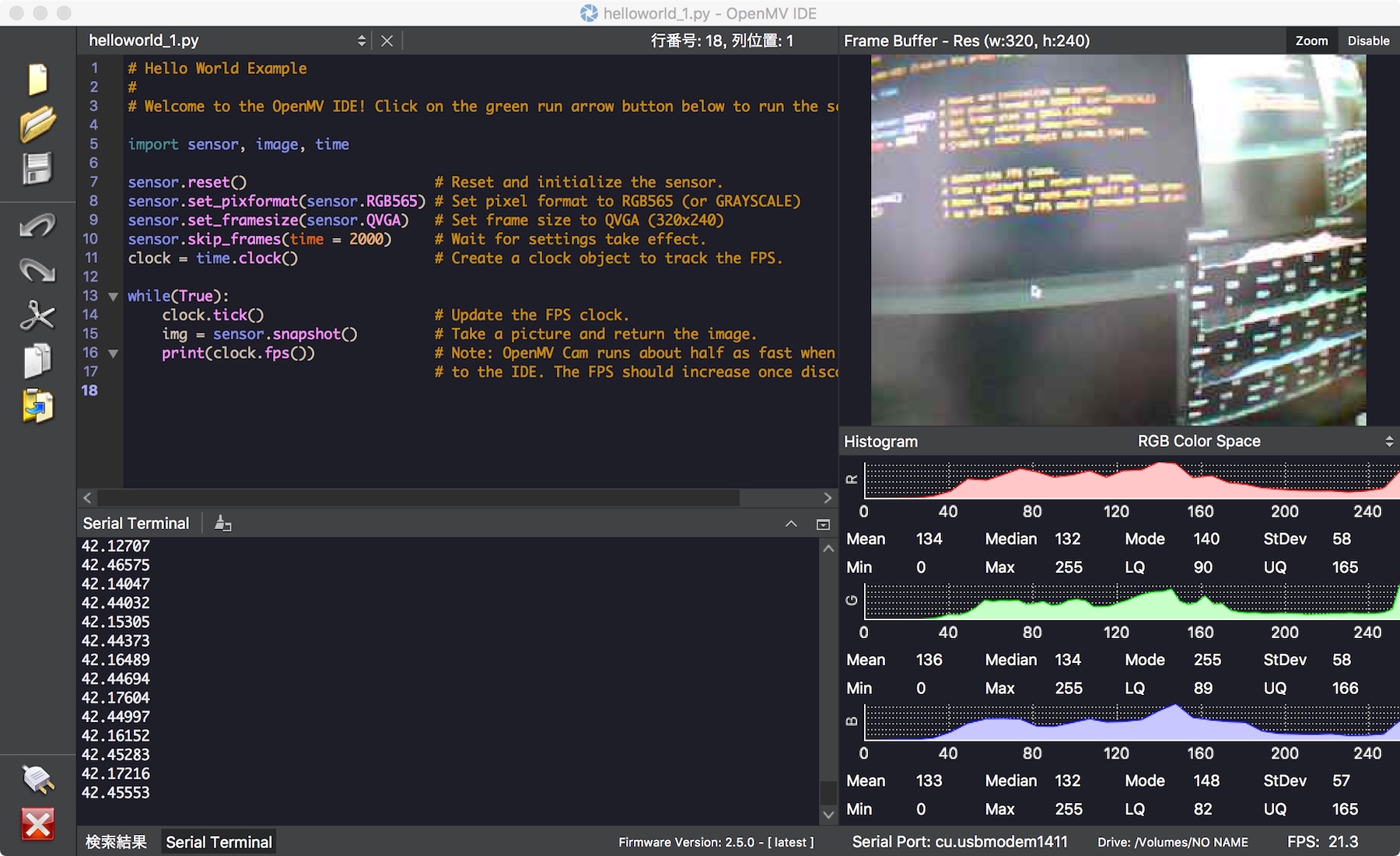Viewport: 1400px width, 856px height.
Task: Disable the Frame Buffer preview
Action: point(1368,40)
